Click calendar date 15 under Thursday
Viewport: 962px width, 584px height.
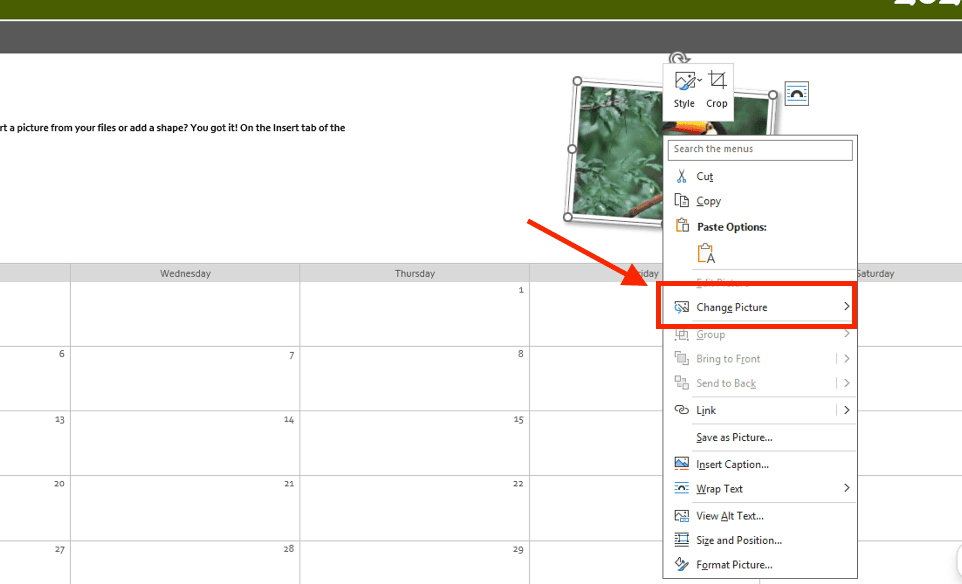pos(518,420)
